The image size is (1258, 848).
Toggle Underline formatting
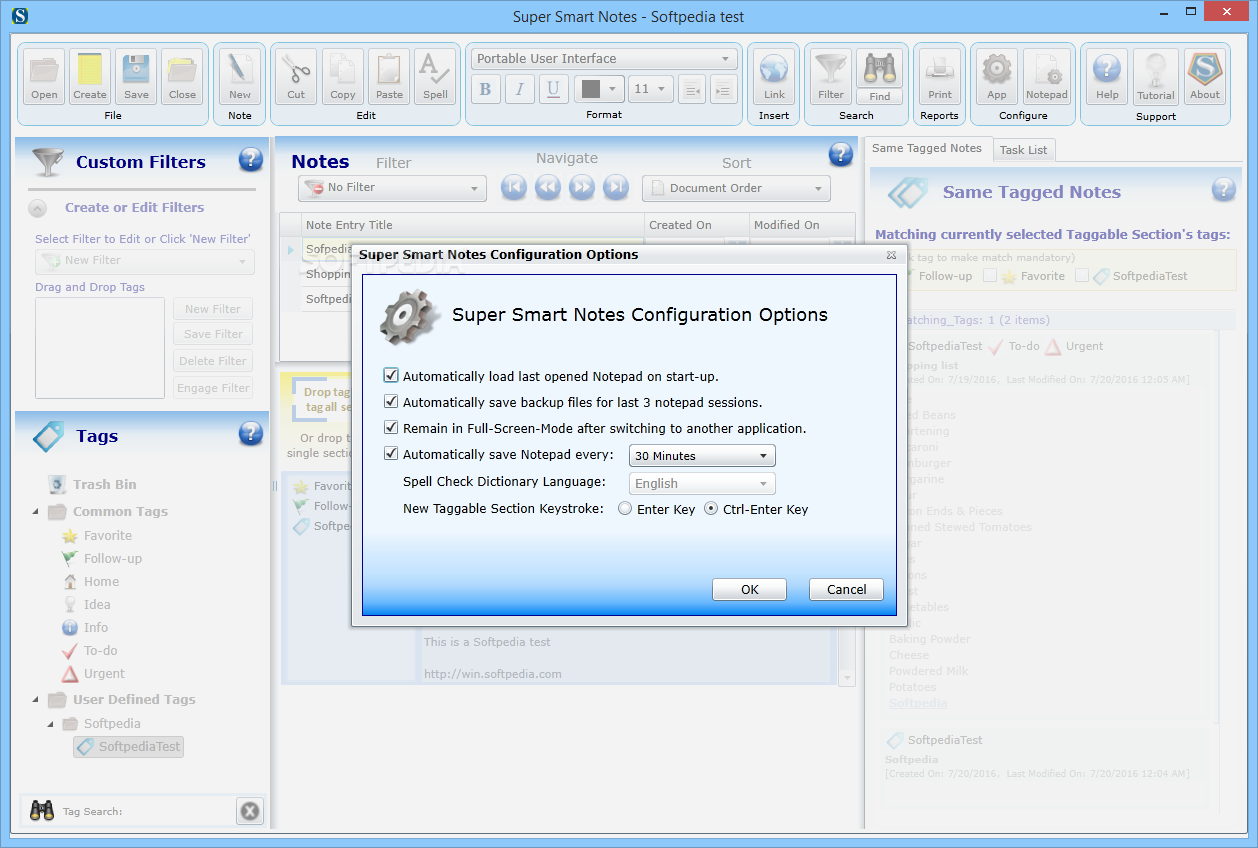pyautogui.click(x=554, y=89)
